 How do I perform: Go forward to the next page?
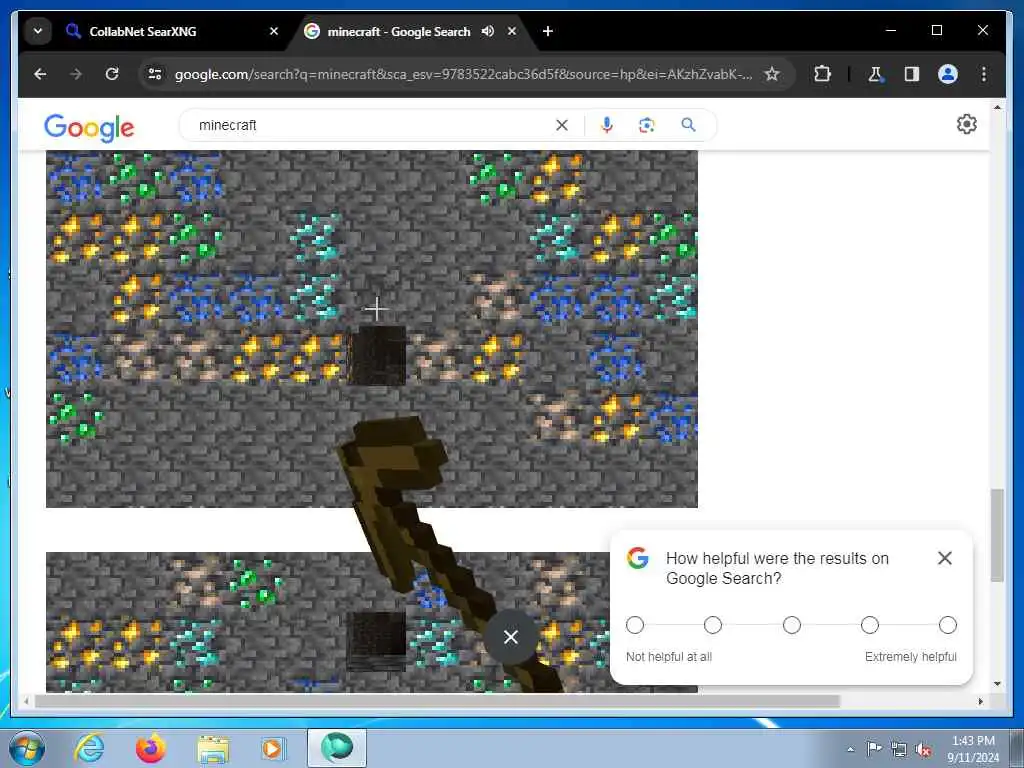click(76, 74)
